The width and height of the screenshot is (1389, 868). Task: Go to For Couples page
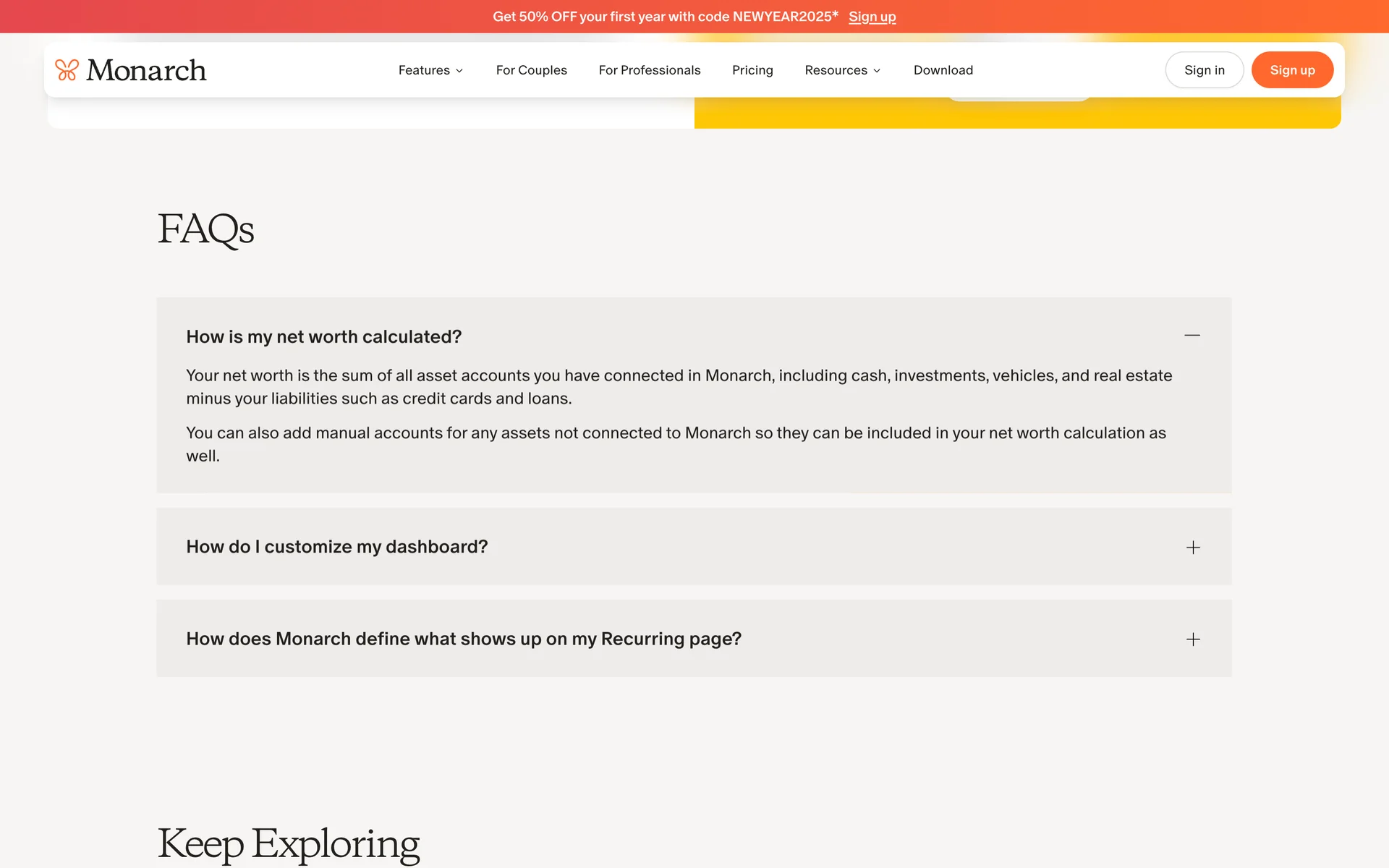point(531,70)
